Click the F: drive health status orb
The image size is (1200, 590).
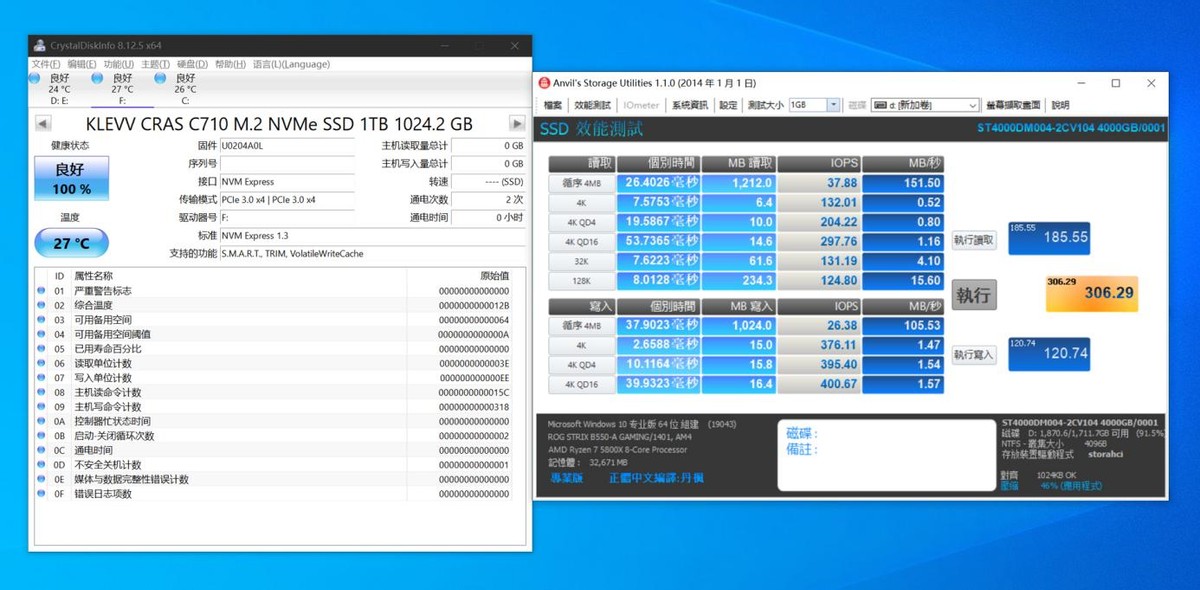click(x=96, y=78)
